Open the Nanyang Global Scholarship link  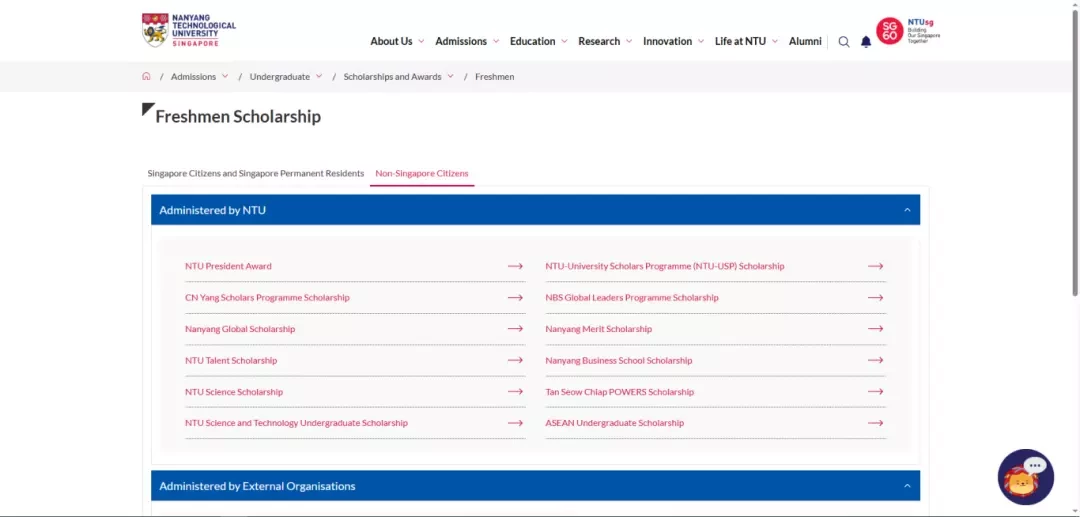pos(240,329)
